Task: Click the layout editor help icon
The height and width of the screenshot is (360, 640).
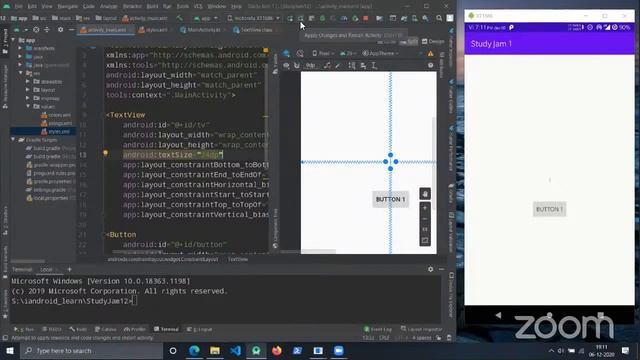Action: 431,65
